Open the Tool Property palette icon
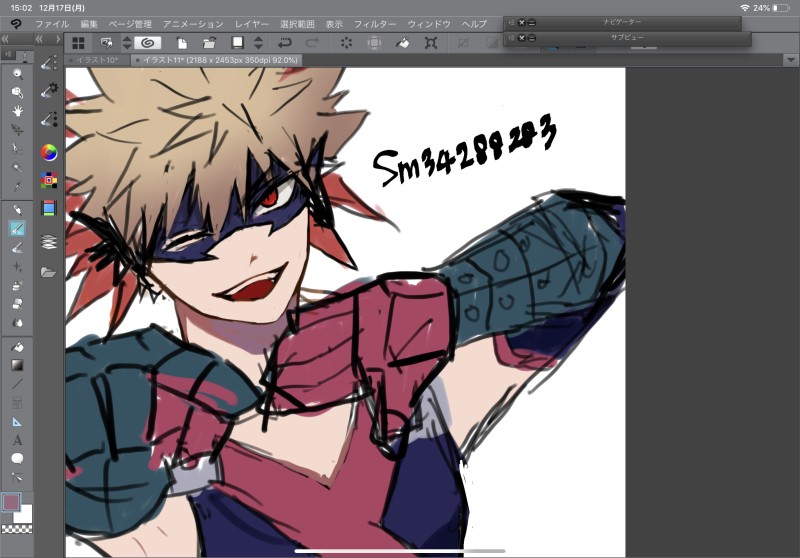 tap(49, 91)
